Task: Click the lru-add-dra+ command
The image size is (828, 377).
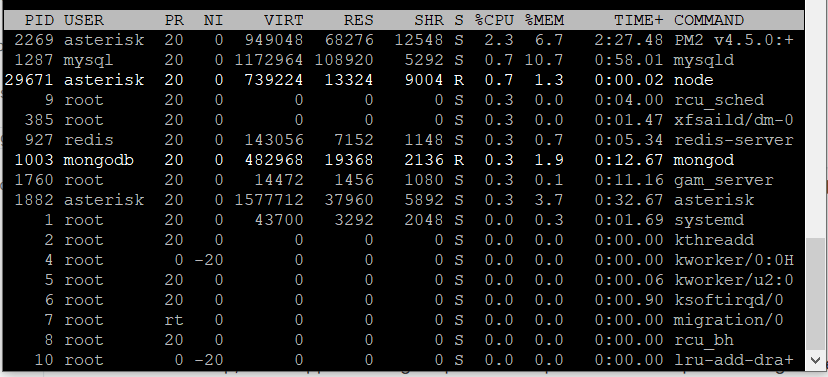Action: (x=733, y=360)
